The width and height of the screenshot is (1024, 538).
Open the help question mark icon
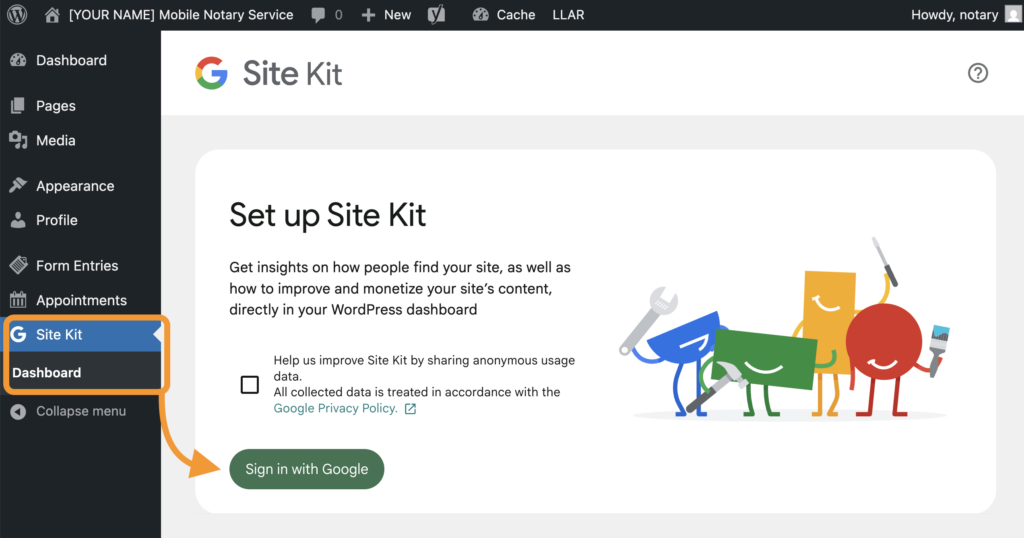978,72
